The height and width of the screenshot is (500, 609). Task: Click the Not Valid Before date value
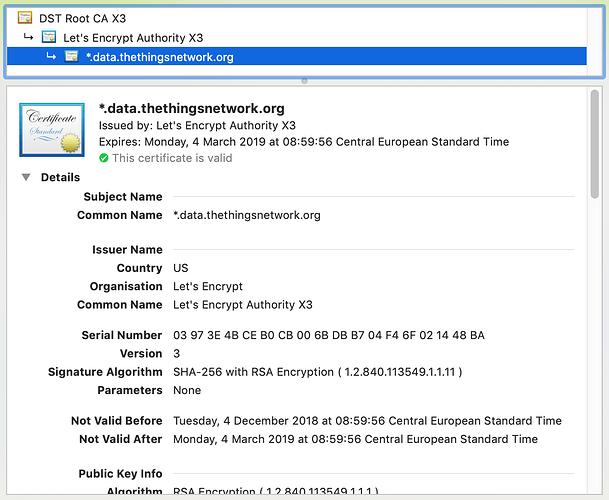[x=367, y=421]
